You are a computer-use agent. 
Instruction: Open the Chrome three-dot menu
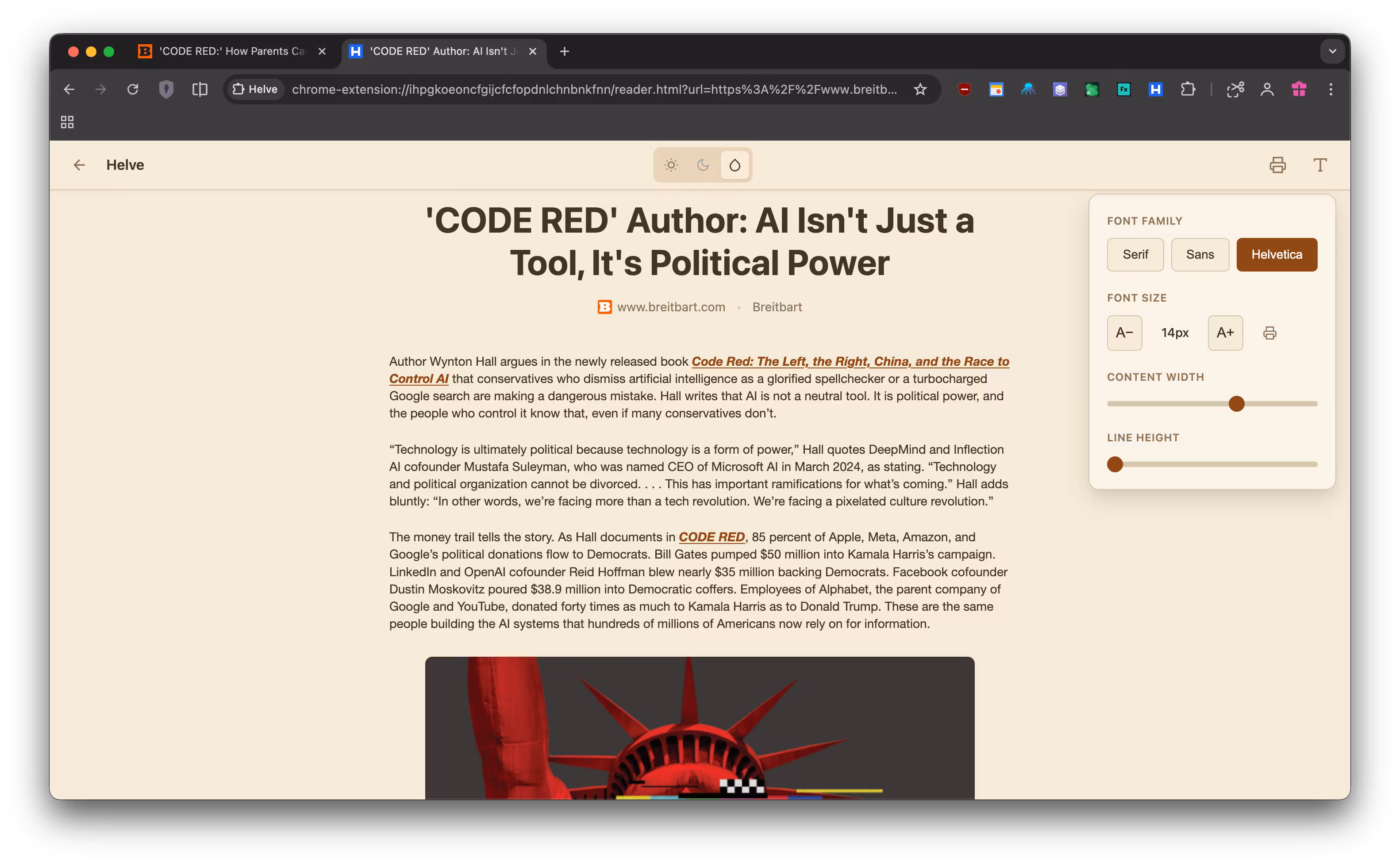tap(1331, 89)
